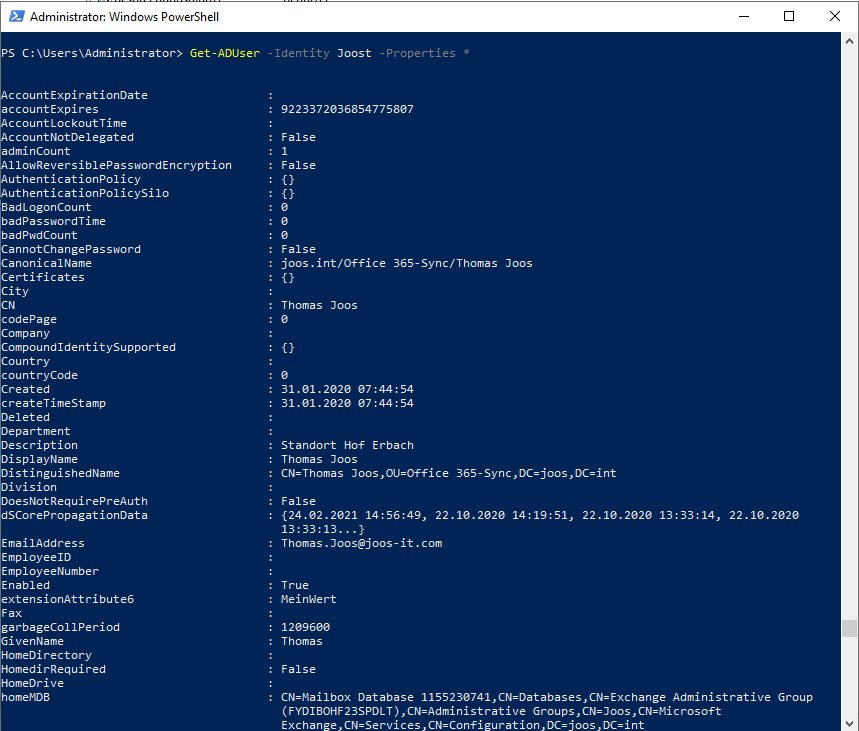Click the accountExpires value 9223372036854775807
Viewport: 859px width, 731px height.
(x=347, y=109)
